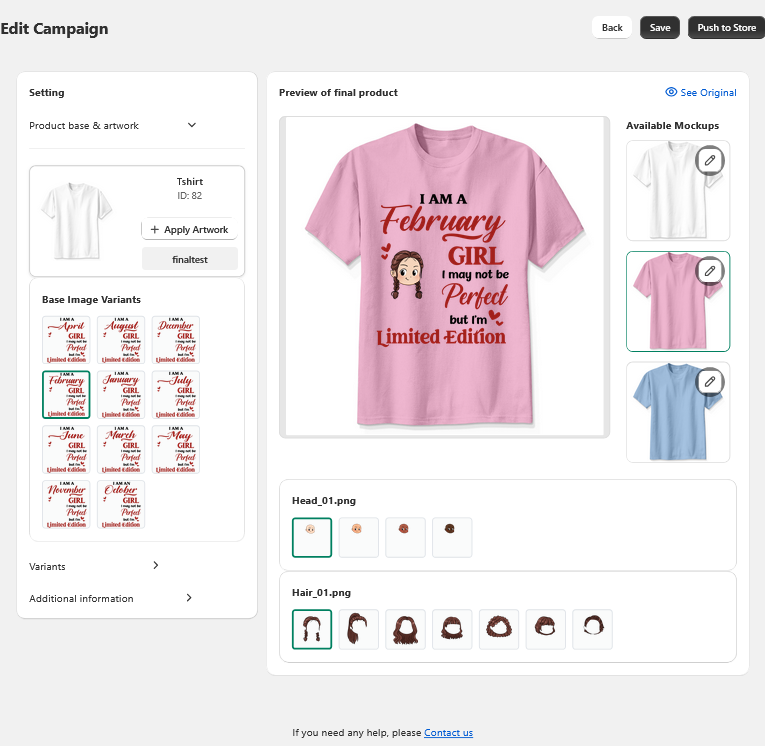Toggle See Original preview
765x746 pixels.
[700, 93]
